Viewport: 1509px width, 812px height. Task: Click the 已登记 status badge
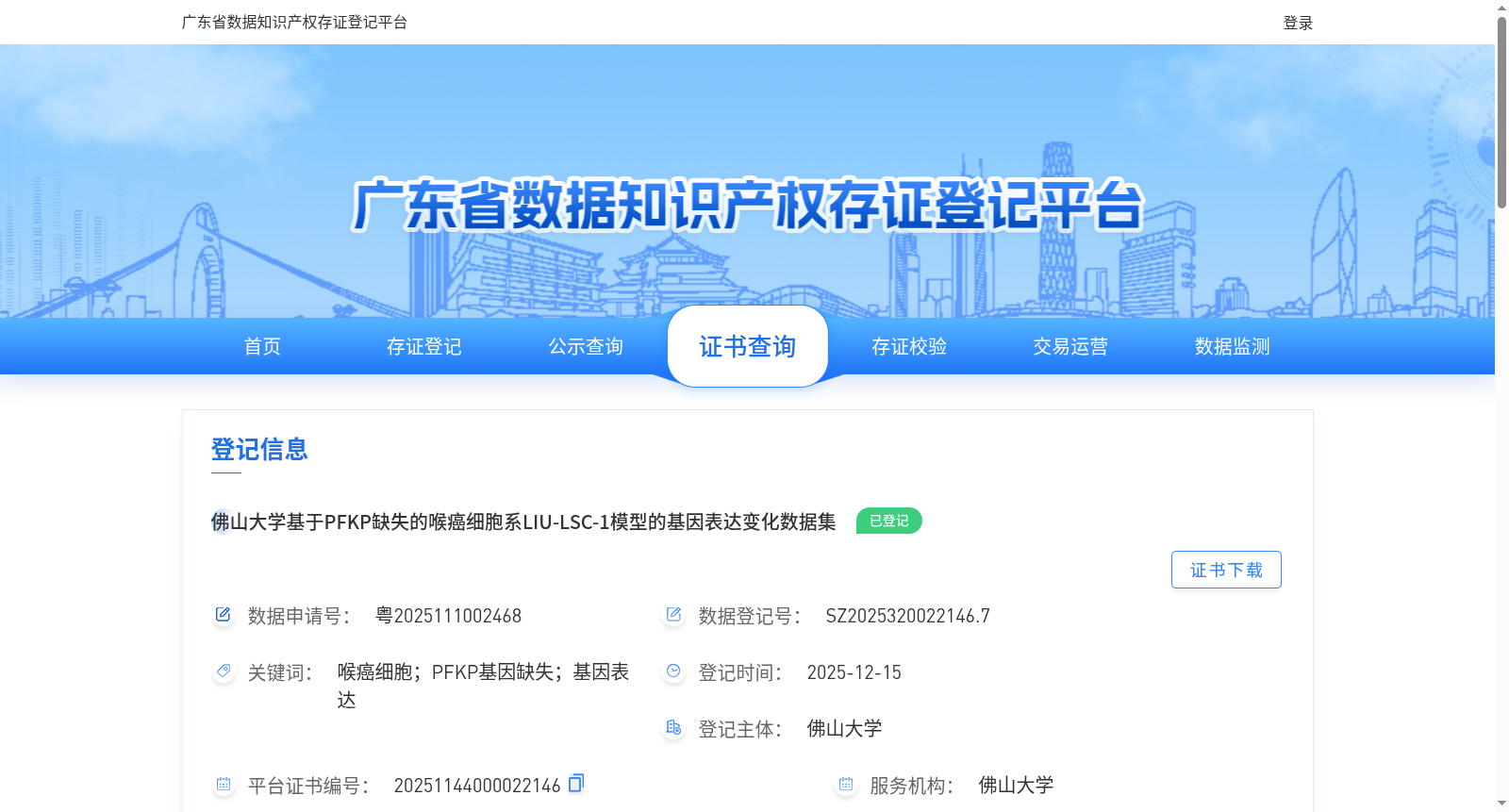click(889, 521)
